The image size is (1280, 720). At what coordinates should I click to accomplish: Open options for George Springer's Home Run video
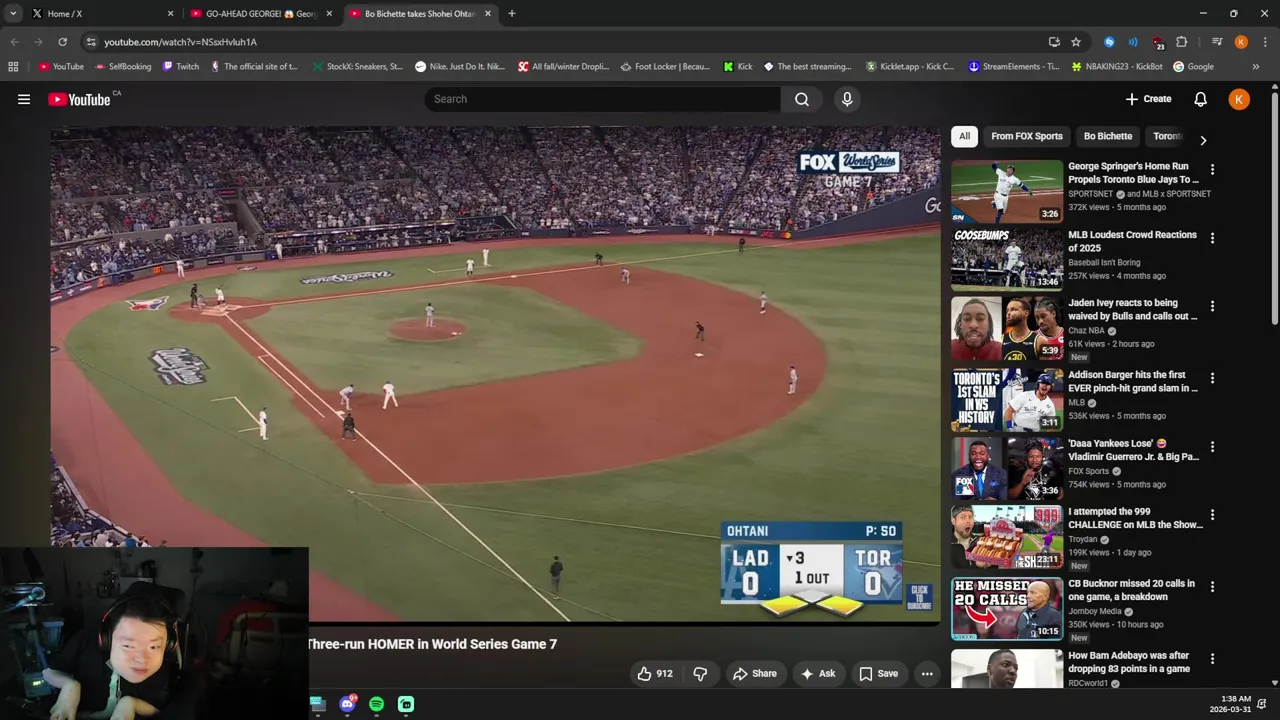(x=1212, y=170)
